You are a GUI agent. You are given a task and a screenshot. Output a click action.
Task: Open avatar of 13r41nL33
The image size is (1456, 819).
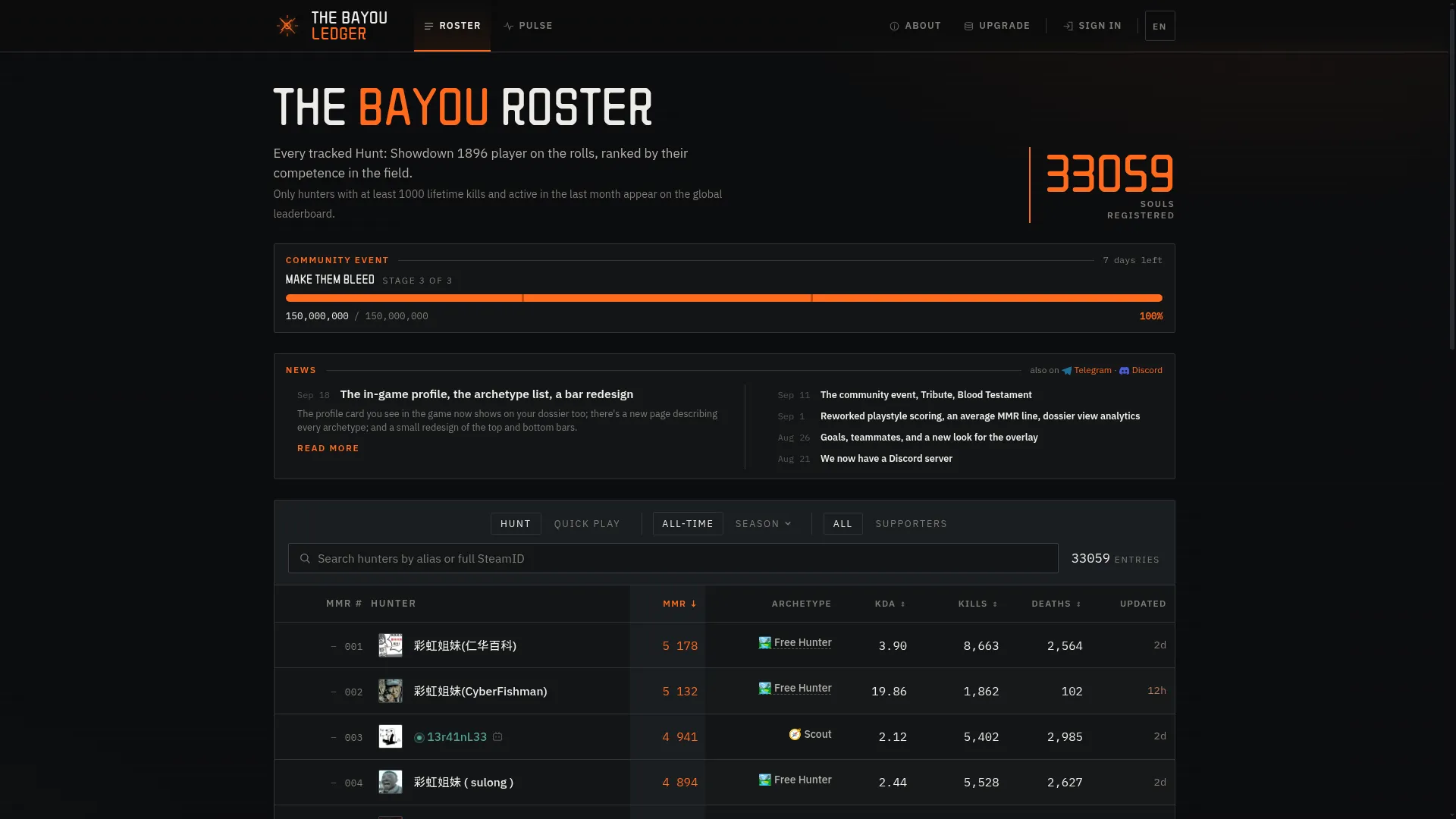[391, 736]
